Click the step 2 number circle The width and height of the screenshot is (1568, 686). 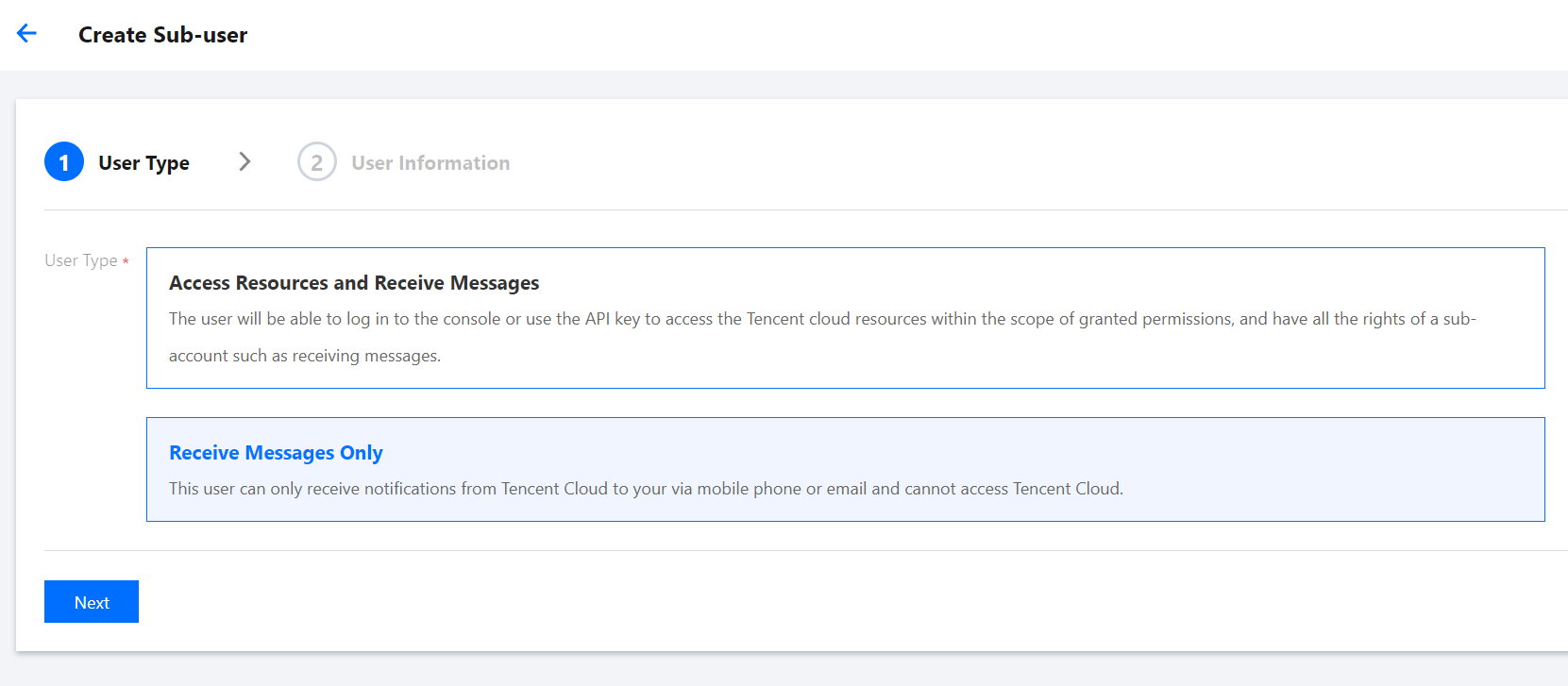click(317, 162)
